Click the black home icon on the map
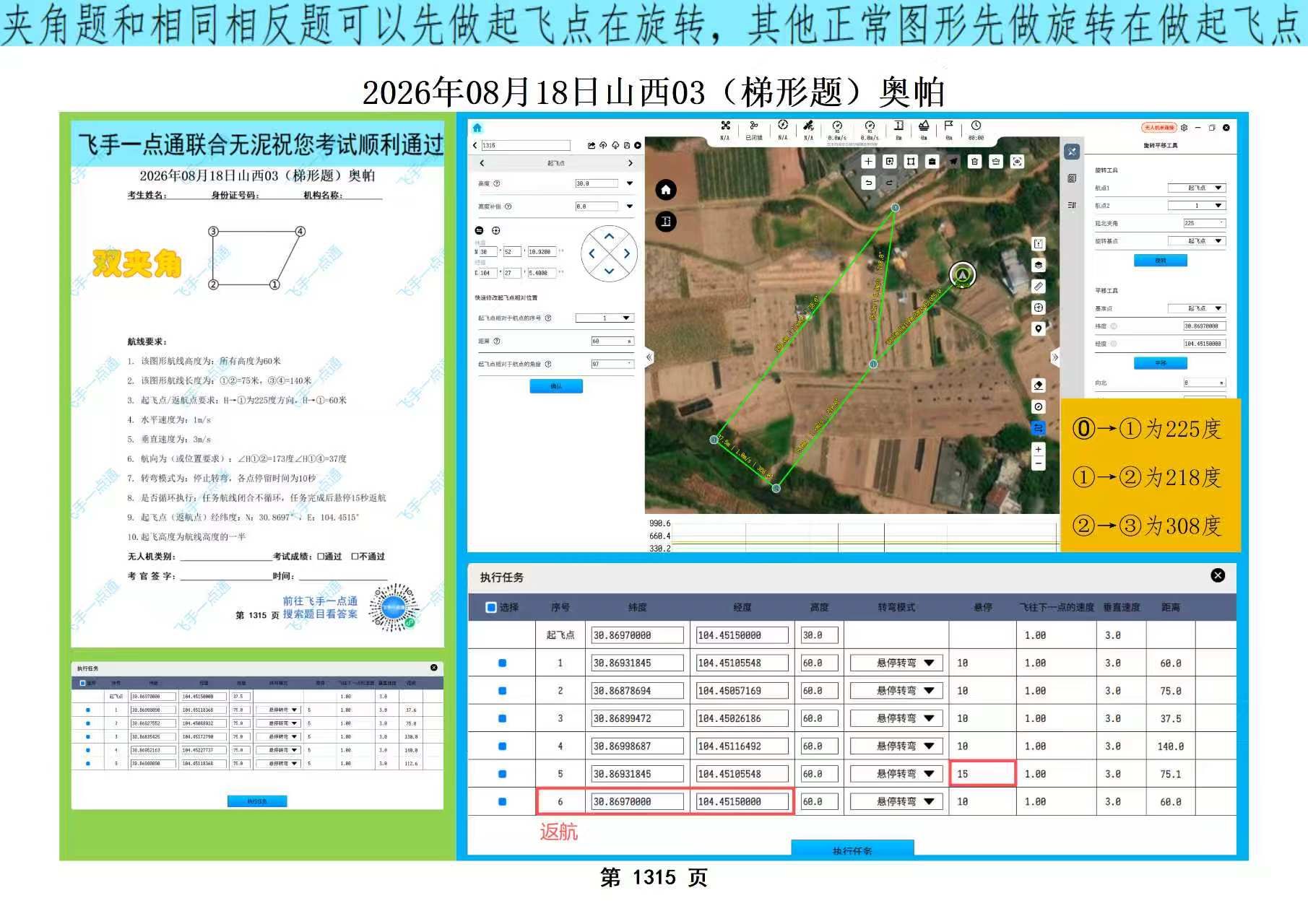The height and width of the screenshot is (924, 1308). [x=665, y=190]
